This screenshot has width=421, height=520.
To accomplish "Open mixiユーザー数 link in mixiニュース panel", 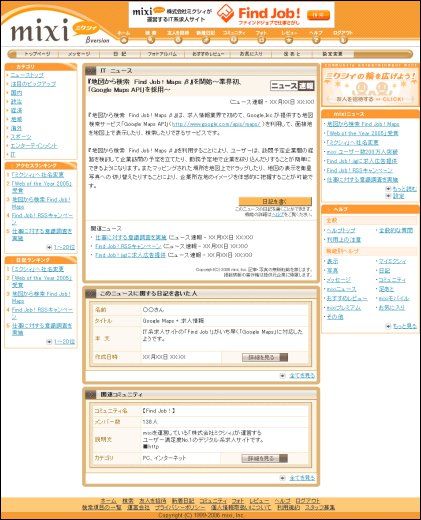I will [x=362, y=152].
